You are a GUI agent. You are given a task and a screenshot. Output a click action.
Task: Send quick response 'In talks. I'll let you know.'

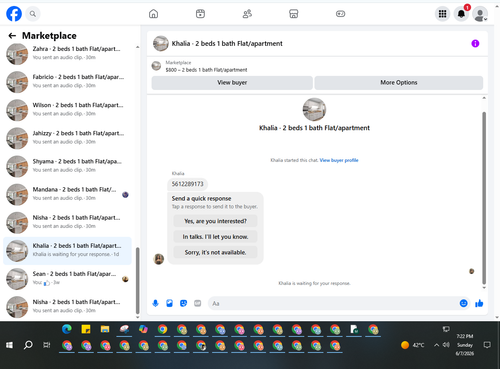click(215, 237)
